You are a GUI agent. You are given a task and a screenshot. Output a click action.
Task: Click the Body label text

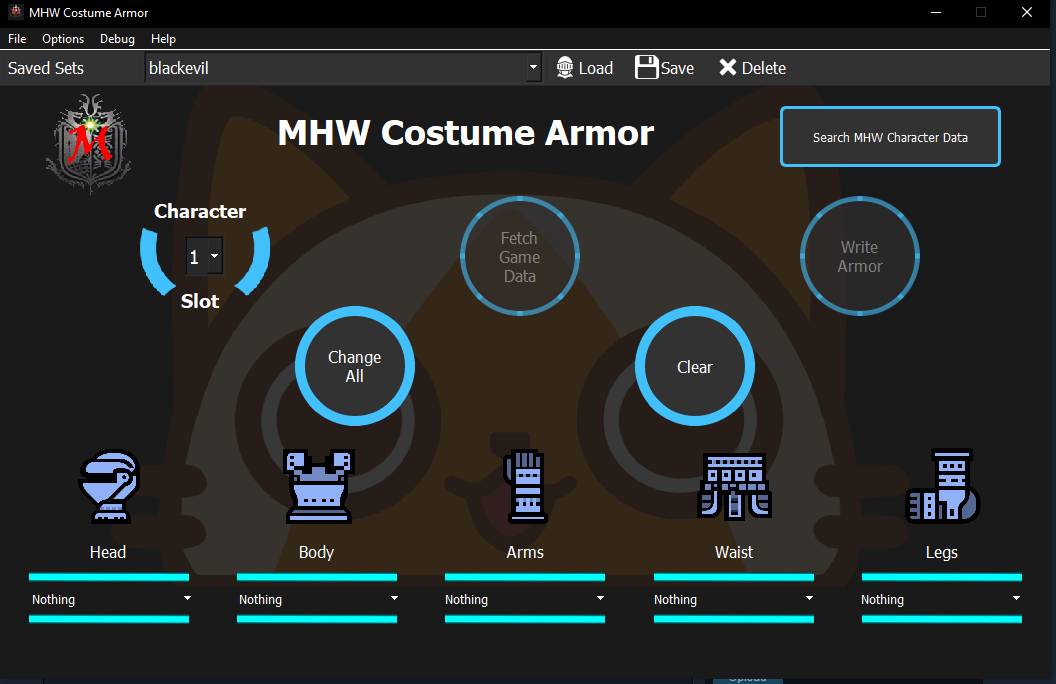click(x=316, y=552)
